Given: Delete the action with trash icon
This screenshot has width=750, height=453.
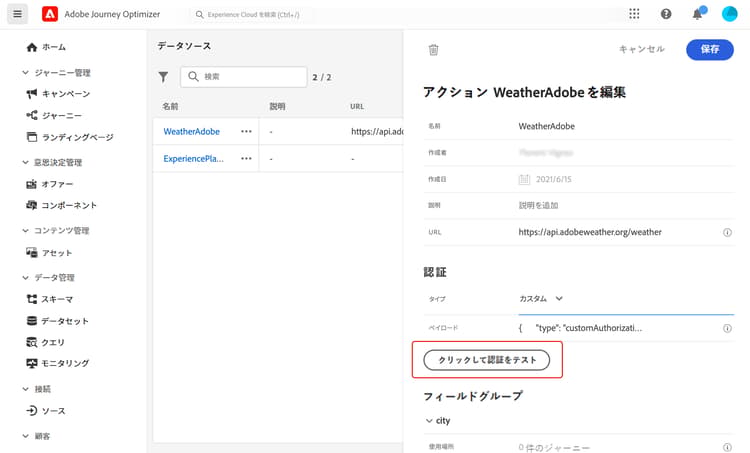Looking at the screenshot, I should click(x=433, y=49).
